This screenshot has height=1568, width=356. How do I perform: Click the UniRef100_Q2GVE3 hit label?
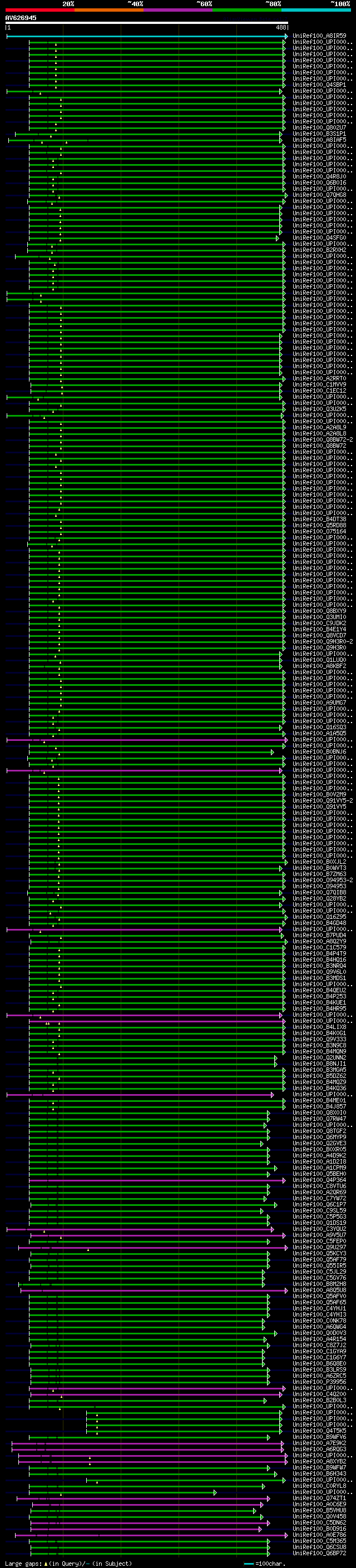click(319, 1143)
